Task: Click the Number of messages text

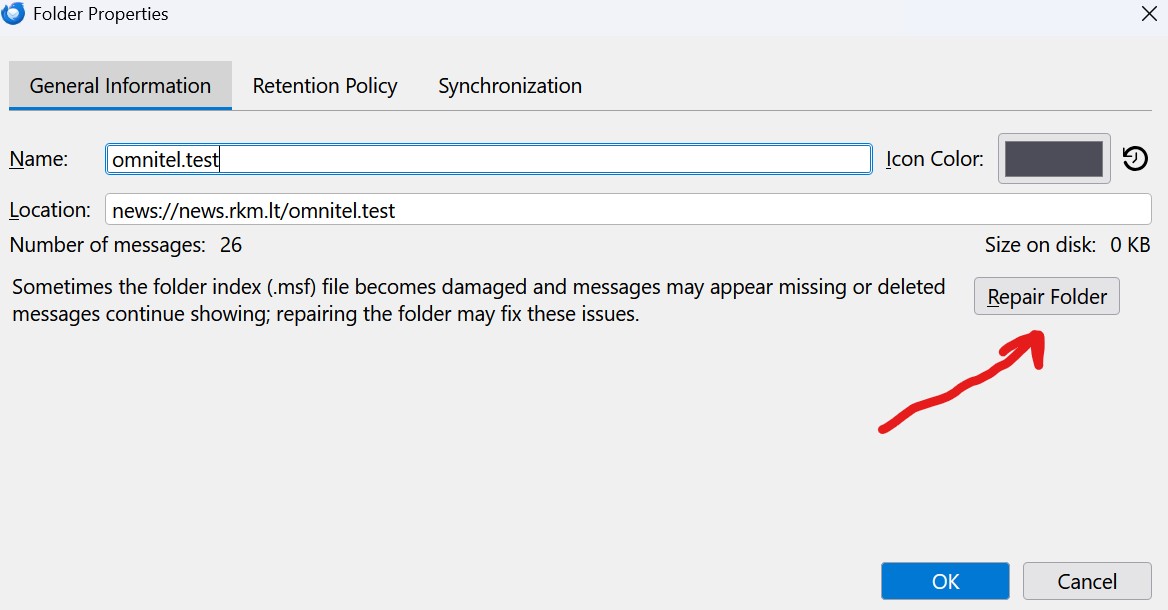Action: tap(126, 245)
